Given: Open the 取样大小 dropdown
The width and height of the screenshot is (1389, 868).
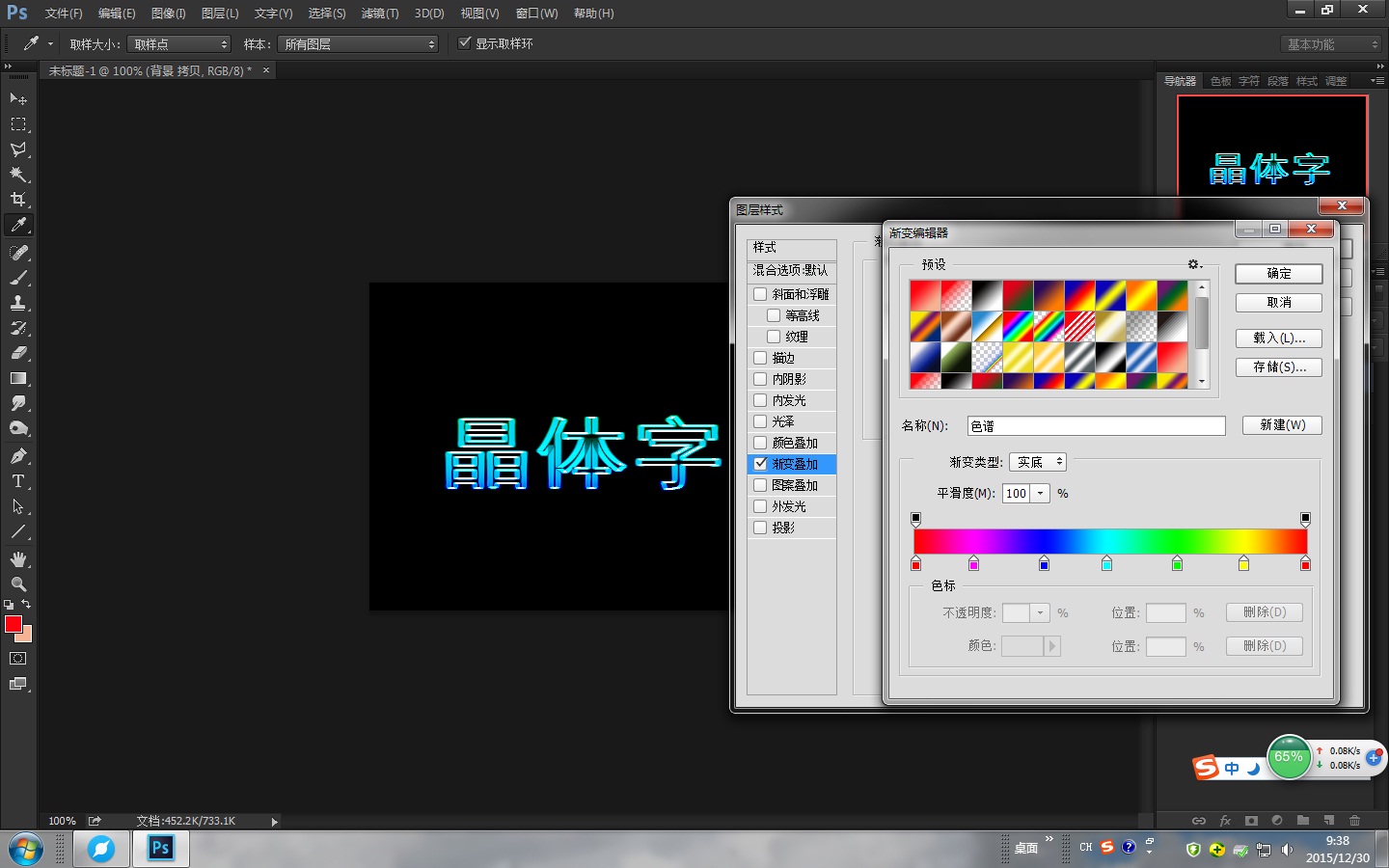Looking at the screenshot, I should (x=180, y=44).
